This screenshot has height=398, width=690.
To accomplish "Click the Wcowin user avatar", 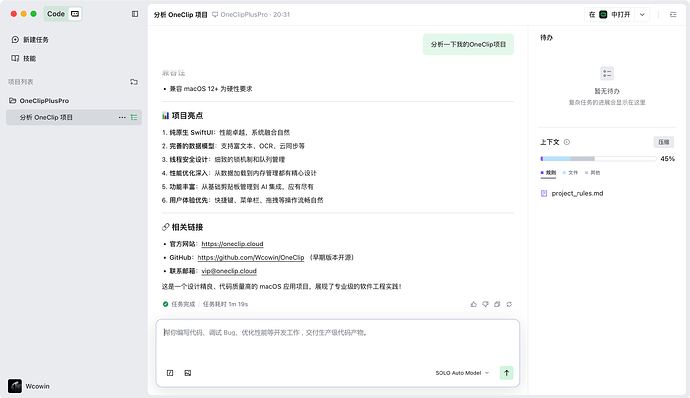I will point(15,386).
